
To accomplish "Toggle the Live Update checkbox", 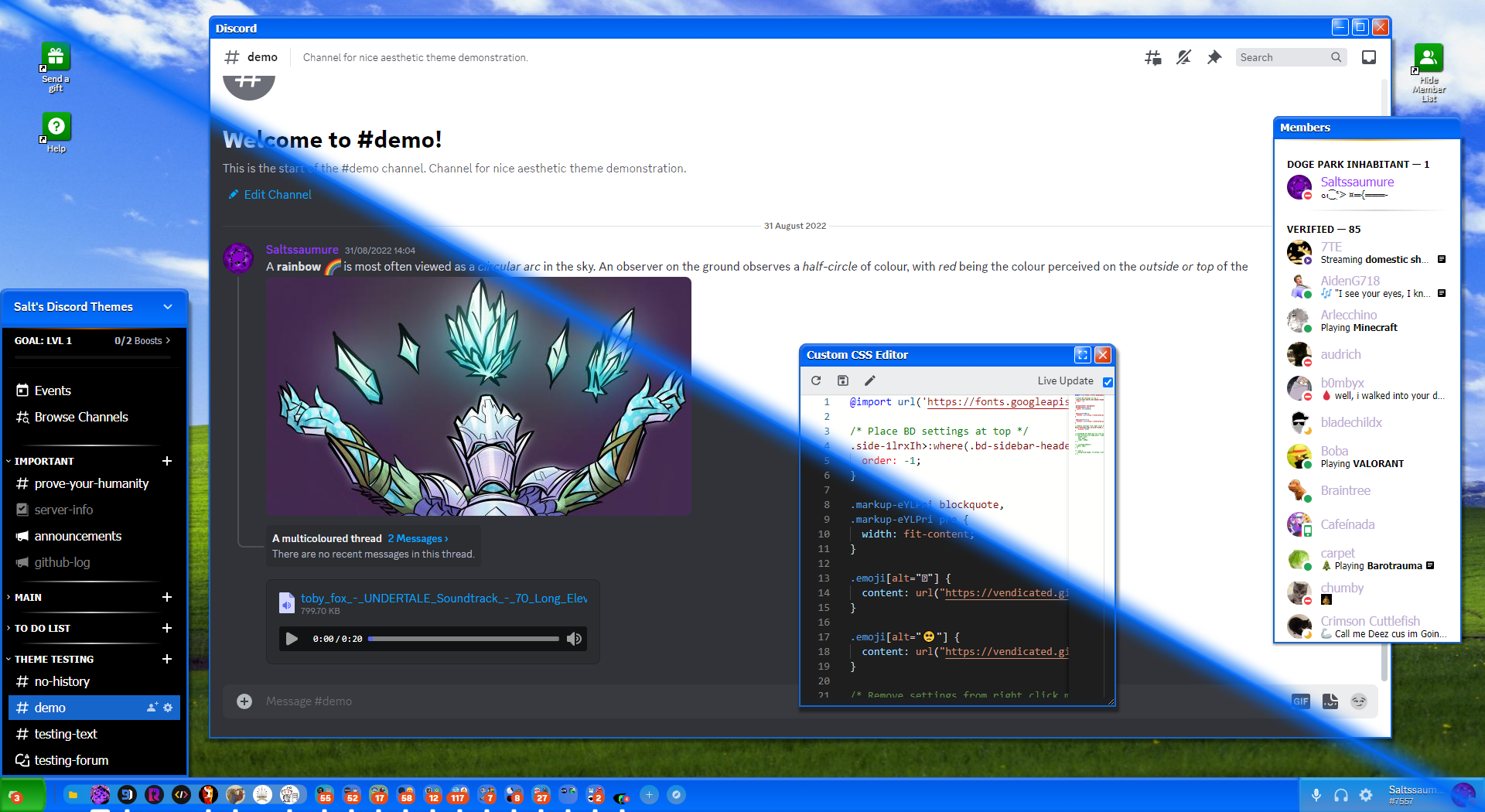I will [1108, 382].
